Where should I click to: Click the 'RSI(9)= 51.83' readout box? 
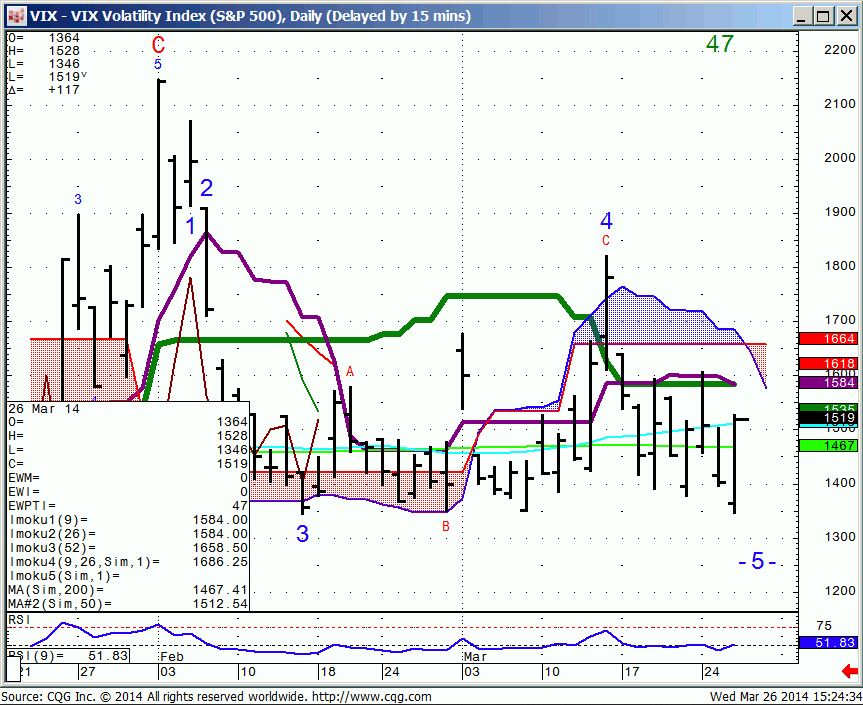pos(69,655)
